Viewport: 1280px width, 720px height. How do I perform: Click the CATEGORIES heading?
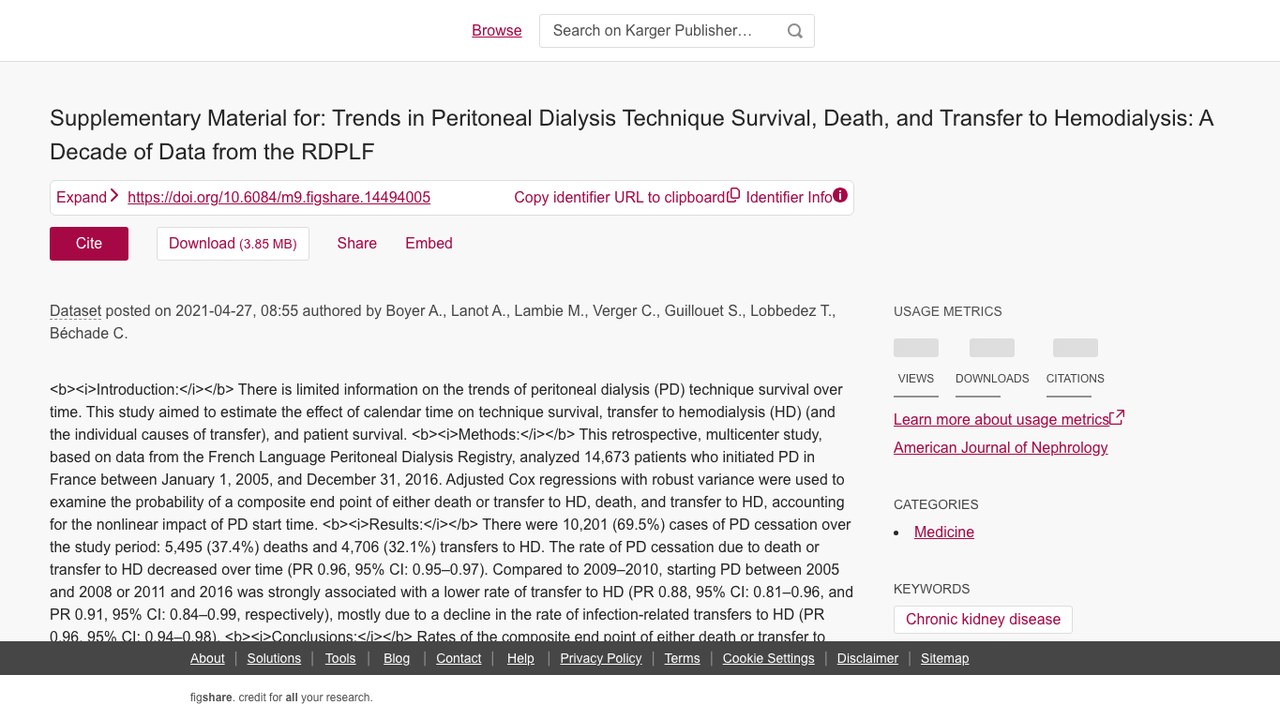pyautogui.click(x=936, y=504)
